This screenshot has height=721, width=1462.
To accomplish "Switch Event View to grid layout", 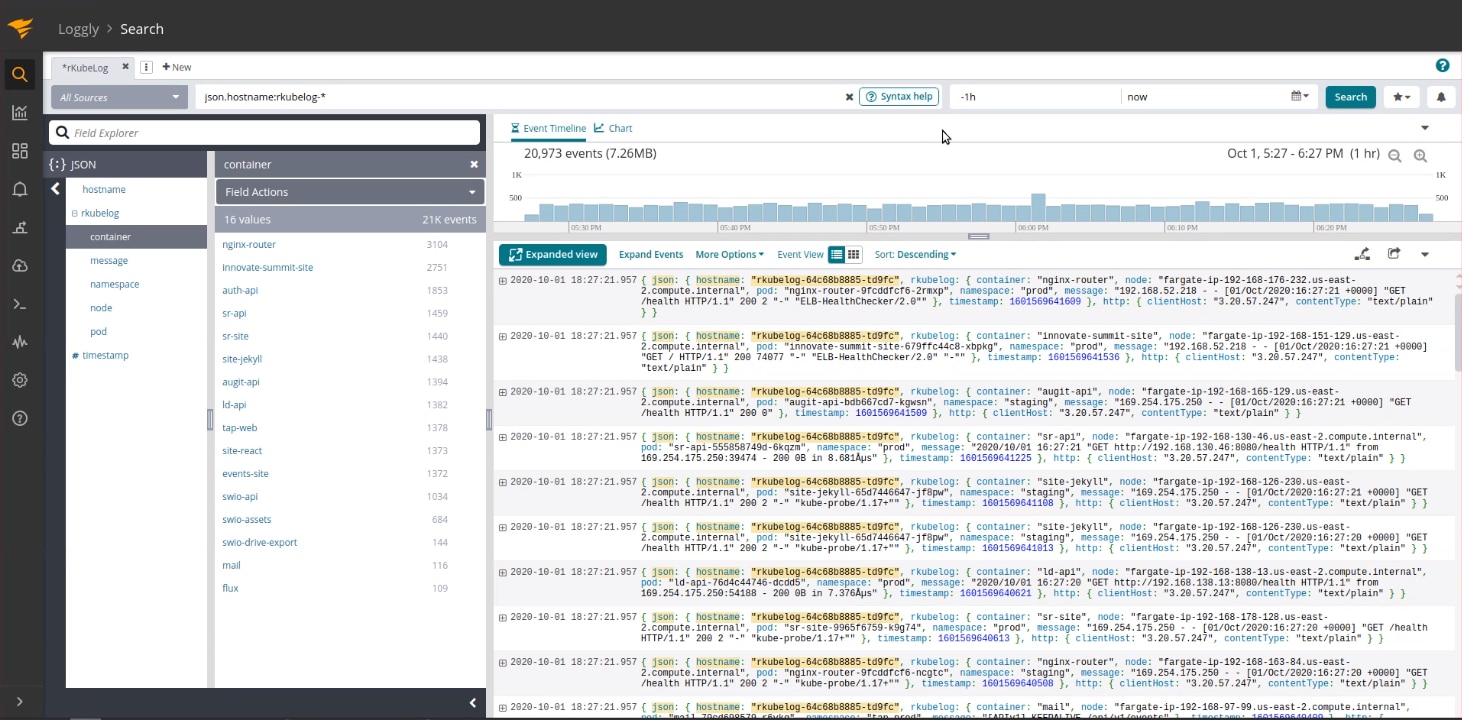I will click(853, 255).
